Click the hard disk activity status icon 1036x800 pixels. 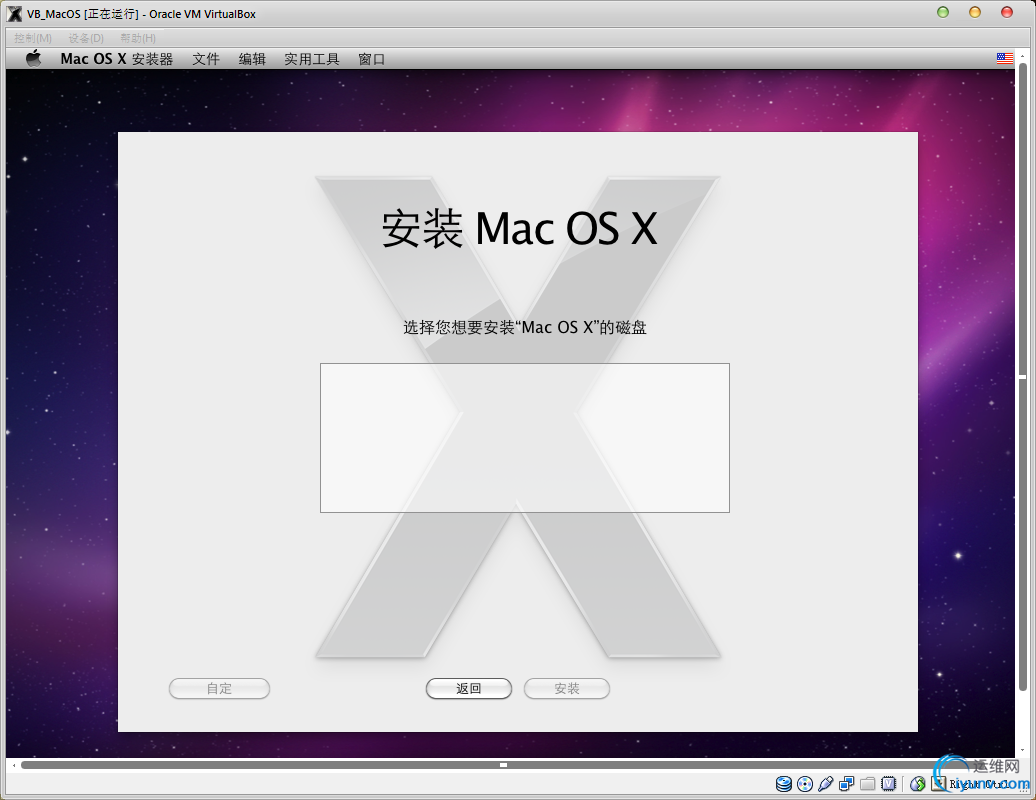pyautogui.click(x=784, y=784)
